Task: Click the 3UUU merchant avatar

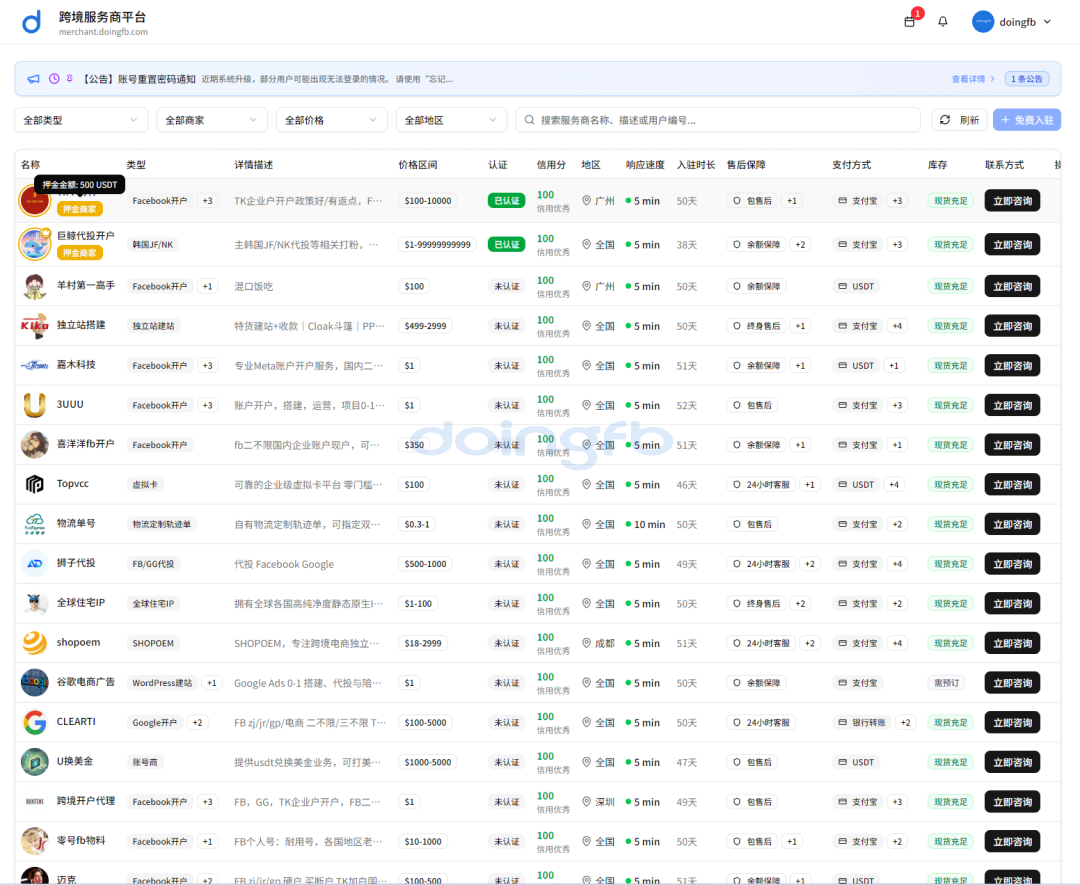Action: (x=35, y=405)
